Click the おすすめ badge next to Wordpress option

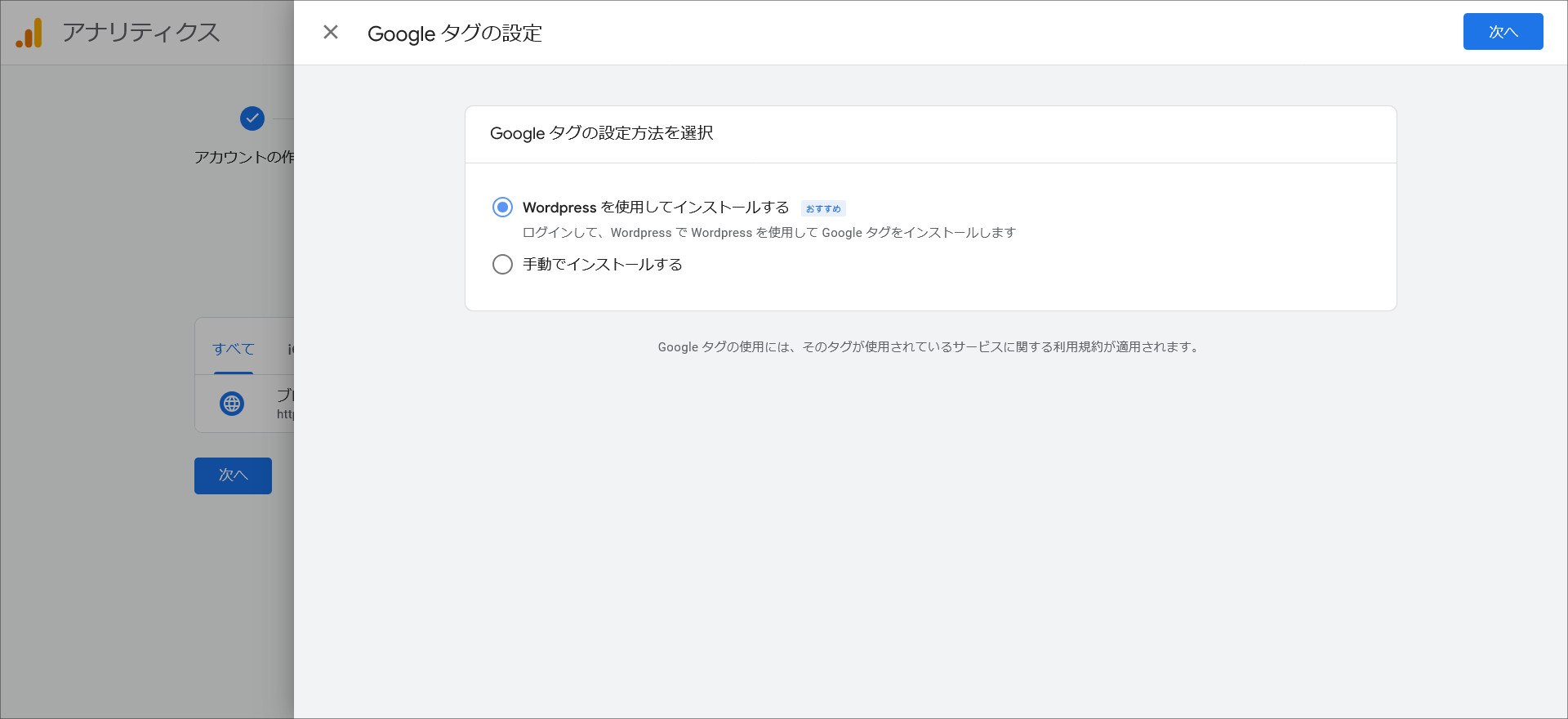[x=823, y=208]
